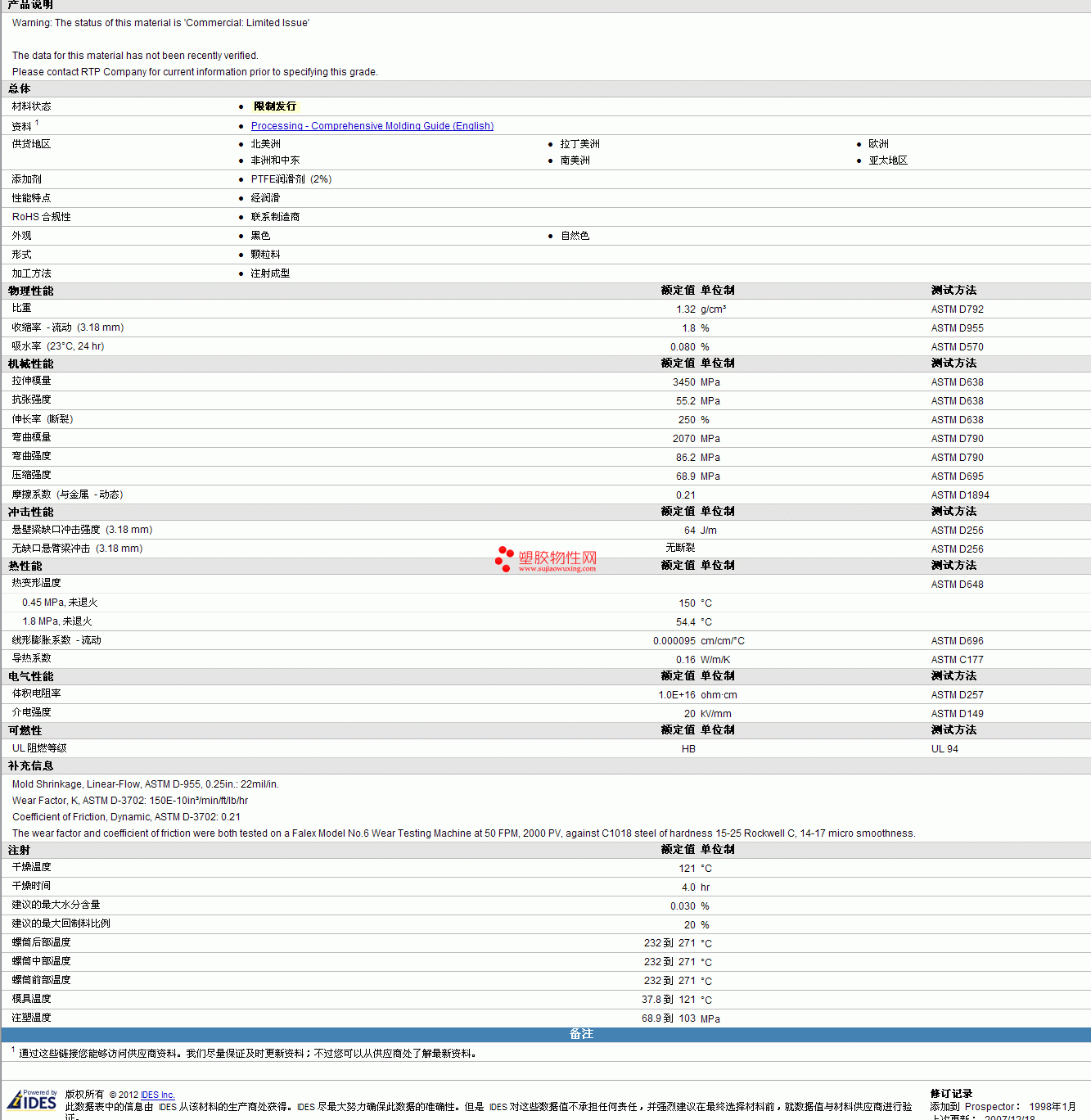Click the ASTM D648 test method
The width and height of the screenshot is (1091, 1120).
pos(957,585)
